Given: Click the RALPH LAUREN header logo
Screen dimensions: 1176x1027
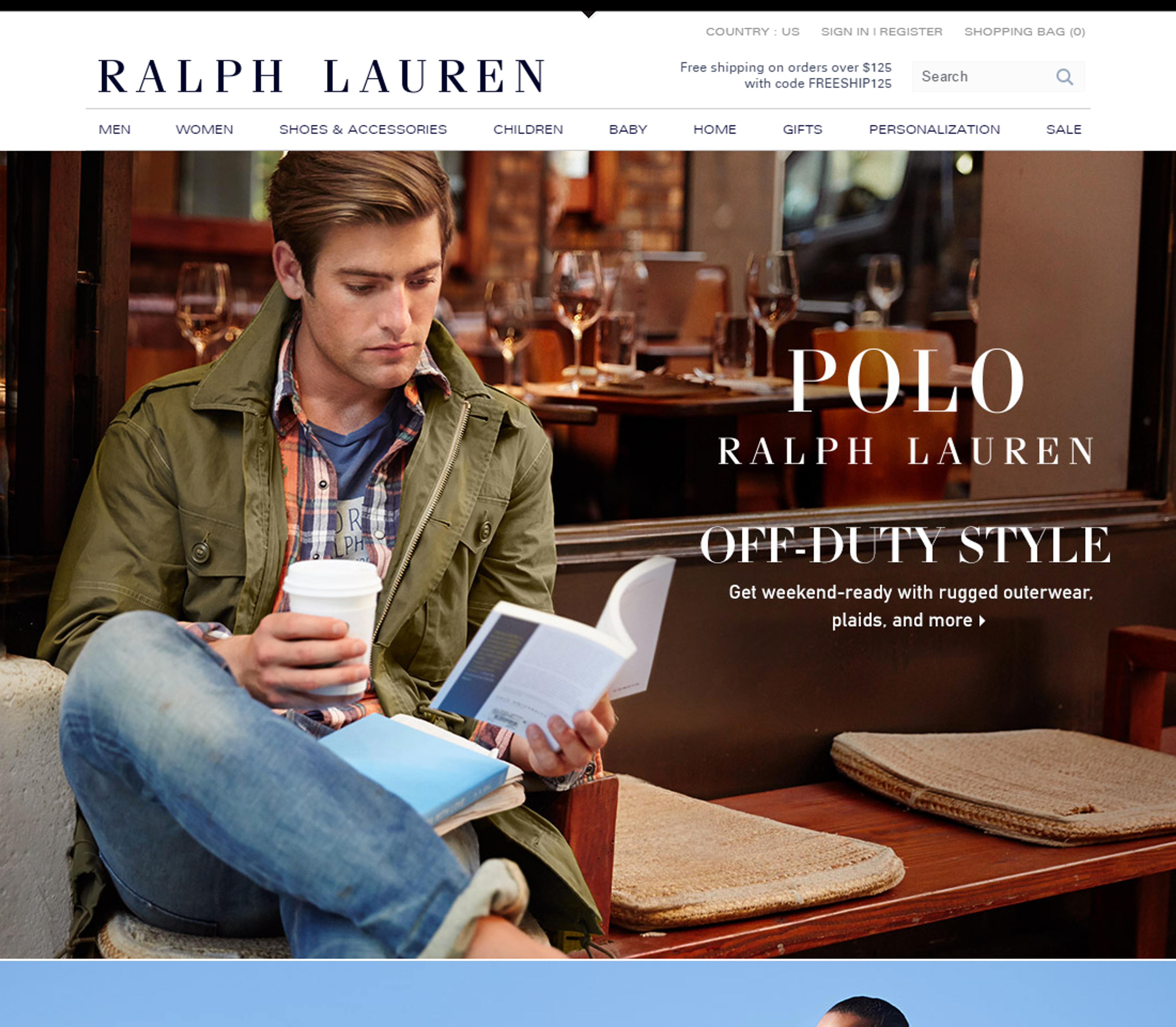Looking at the screenshot, I should coord(321,76).
